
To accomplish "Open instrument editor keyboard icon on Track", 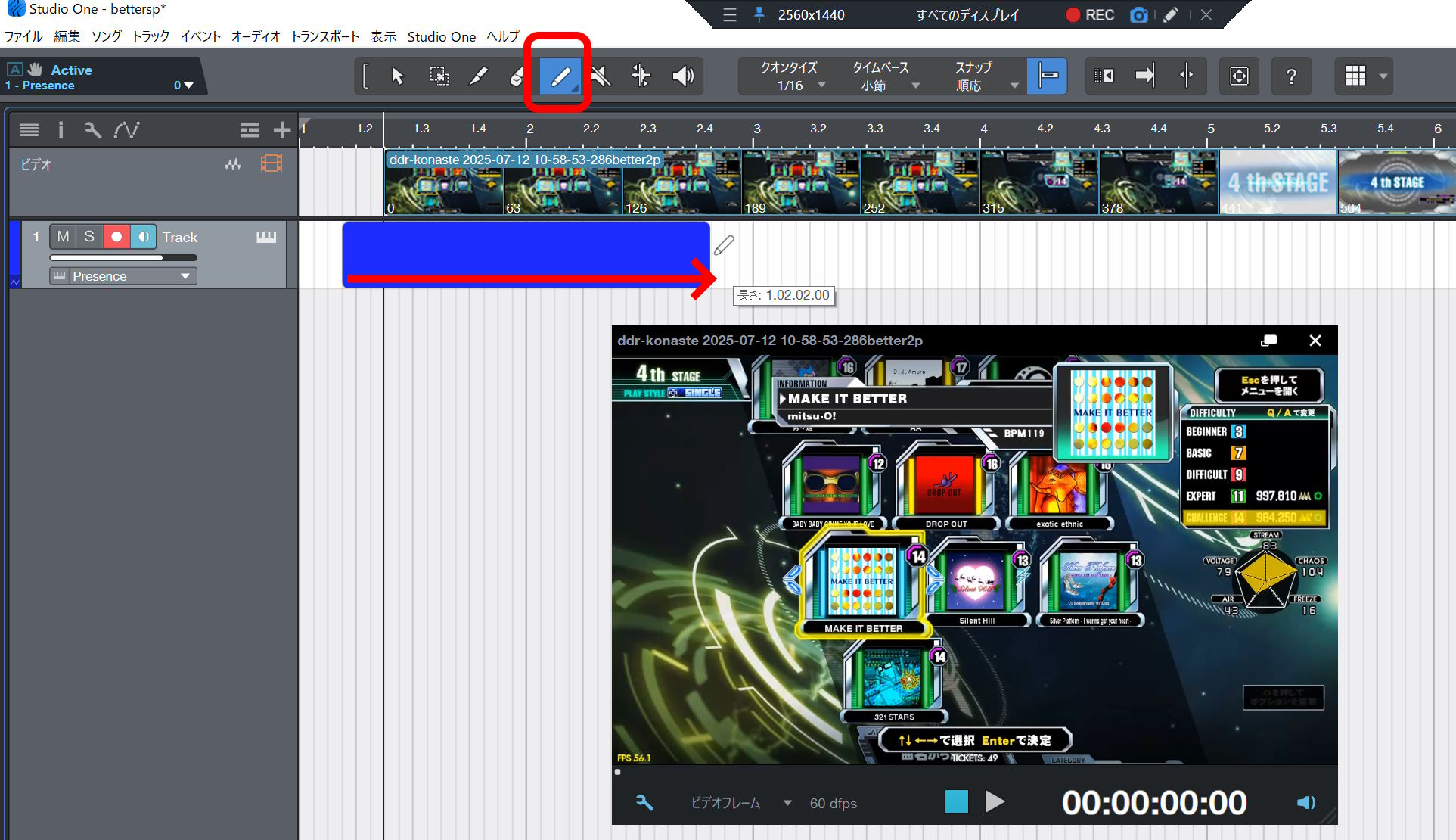I will 266,237.
